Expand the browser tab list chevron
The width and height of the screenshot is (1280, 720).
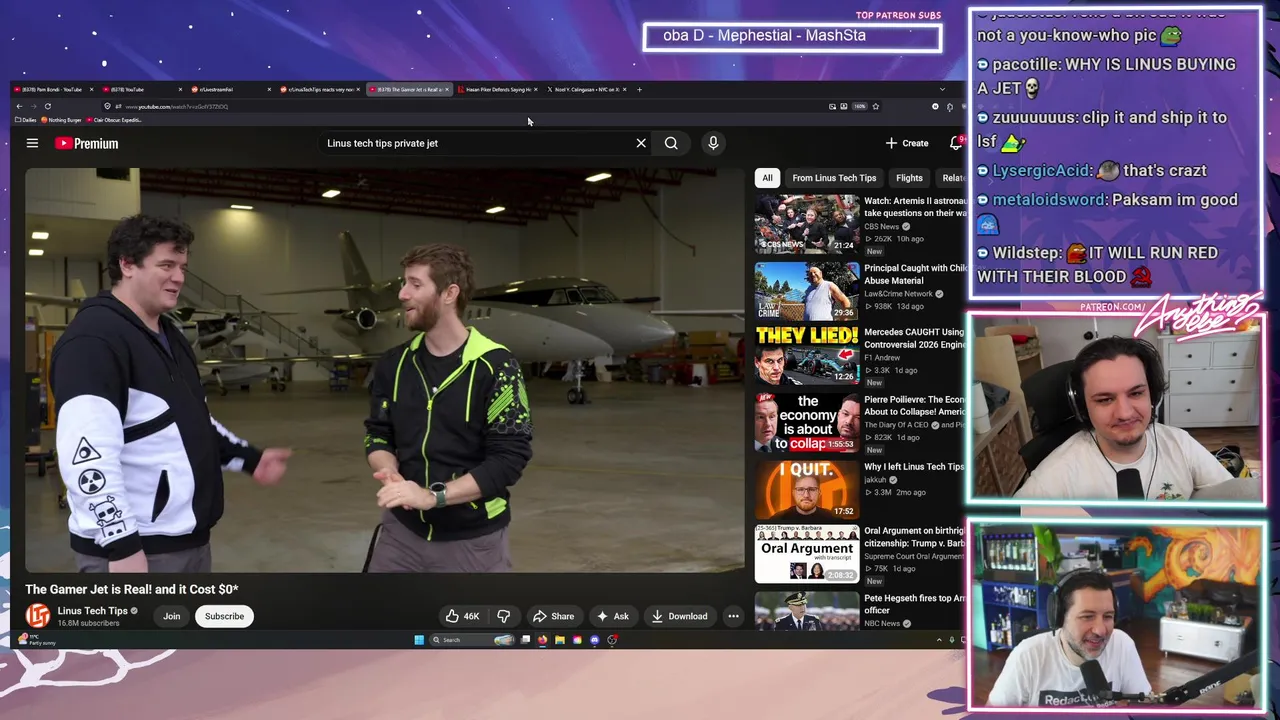(942, 89)
